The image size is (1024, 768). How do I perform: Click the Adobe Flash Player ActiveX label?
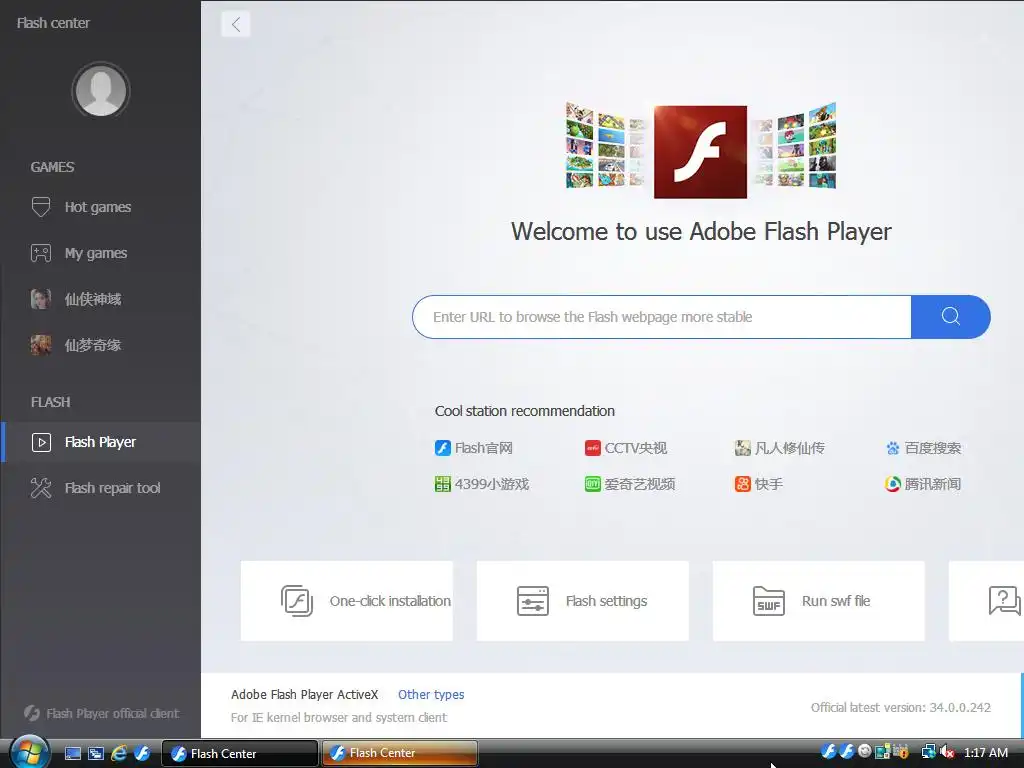point(304,694)
